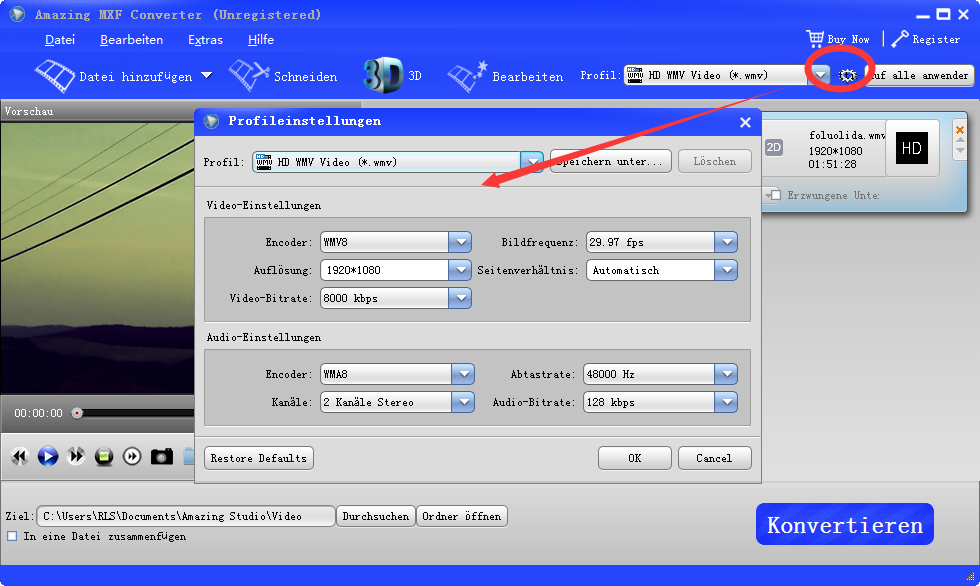980x586 pixels.
Task: Confirm settings with the OK button
Action: pos(634,458)
